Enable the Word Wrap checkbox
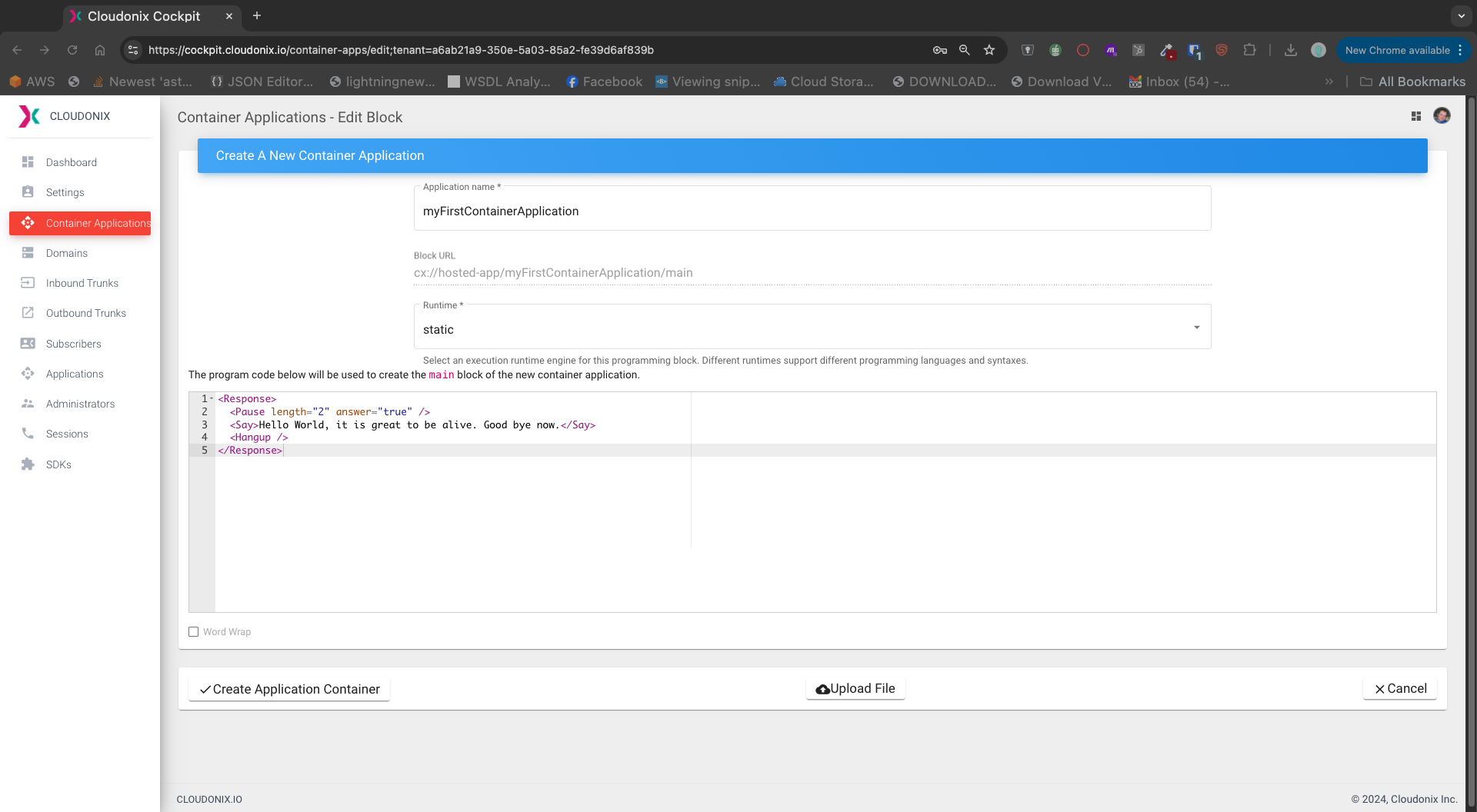The image size is (1477, 812). pos(194,632)
